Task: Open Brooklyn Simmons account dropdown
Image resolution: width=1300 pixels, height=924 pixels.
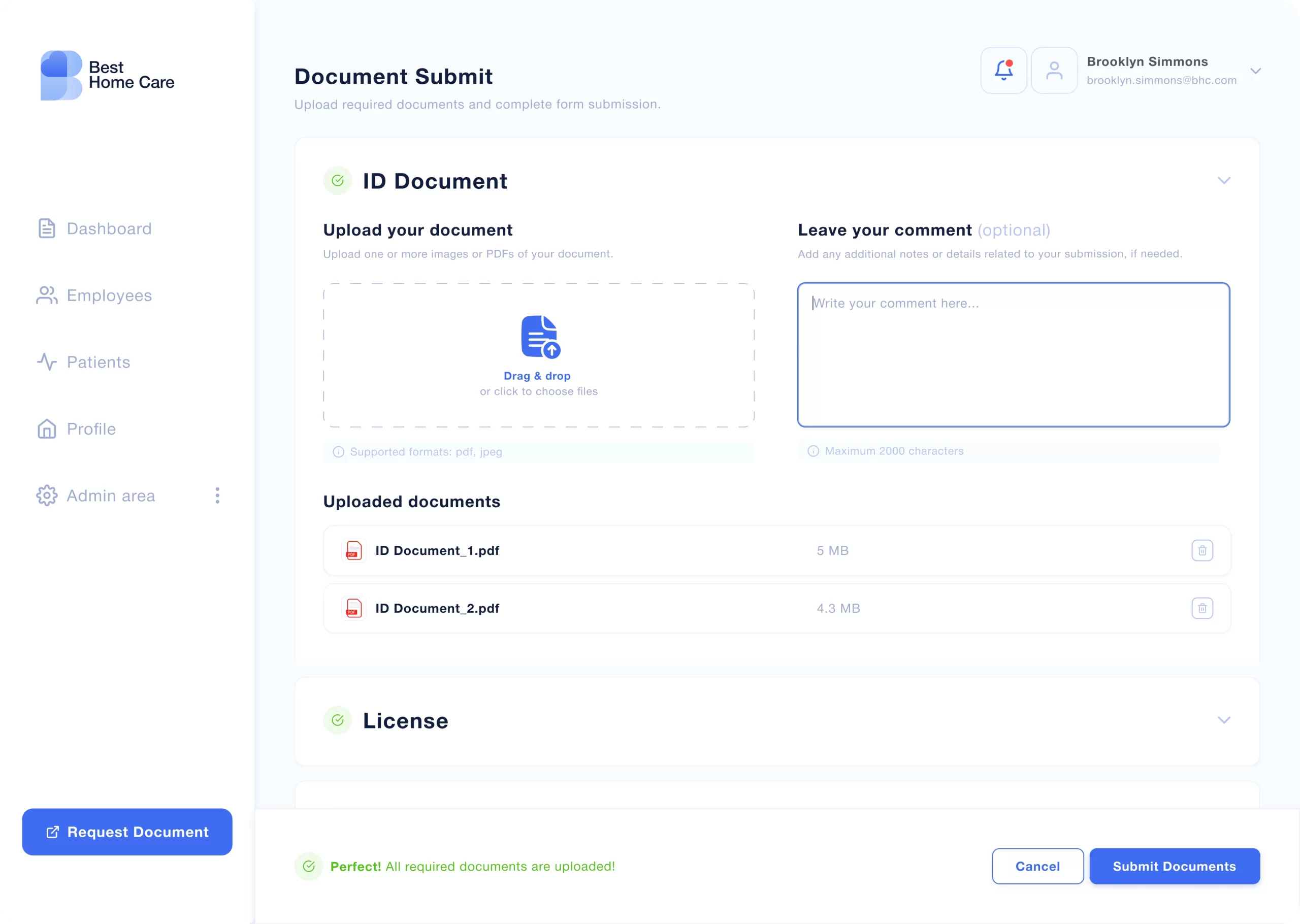Action: [x=1255, y=71]
